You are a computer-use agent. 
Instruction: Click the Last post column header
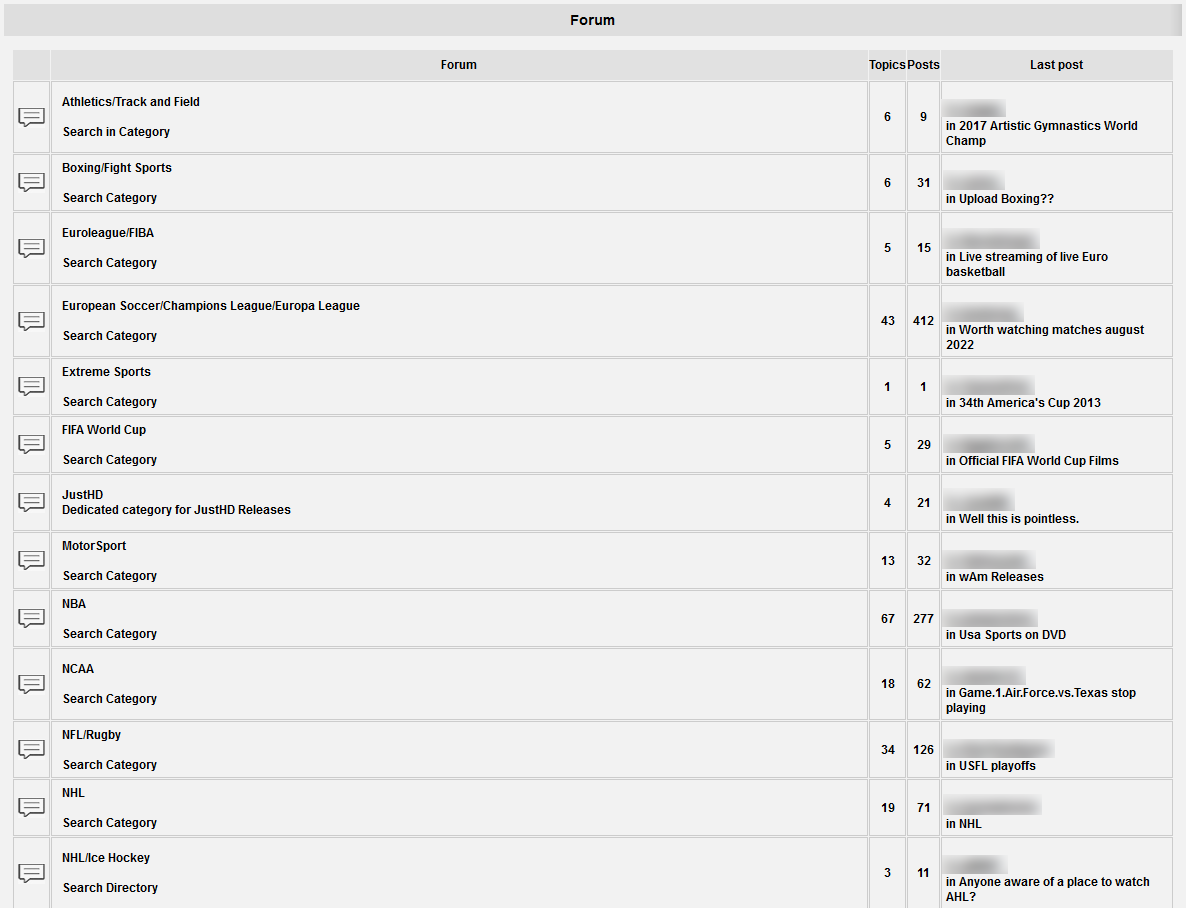(1056, 65)
